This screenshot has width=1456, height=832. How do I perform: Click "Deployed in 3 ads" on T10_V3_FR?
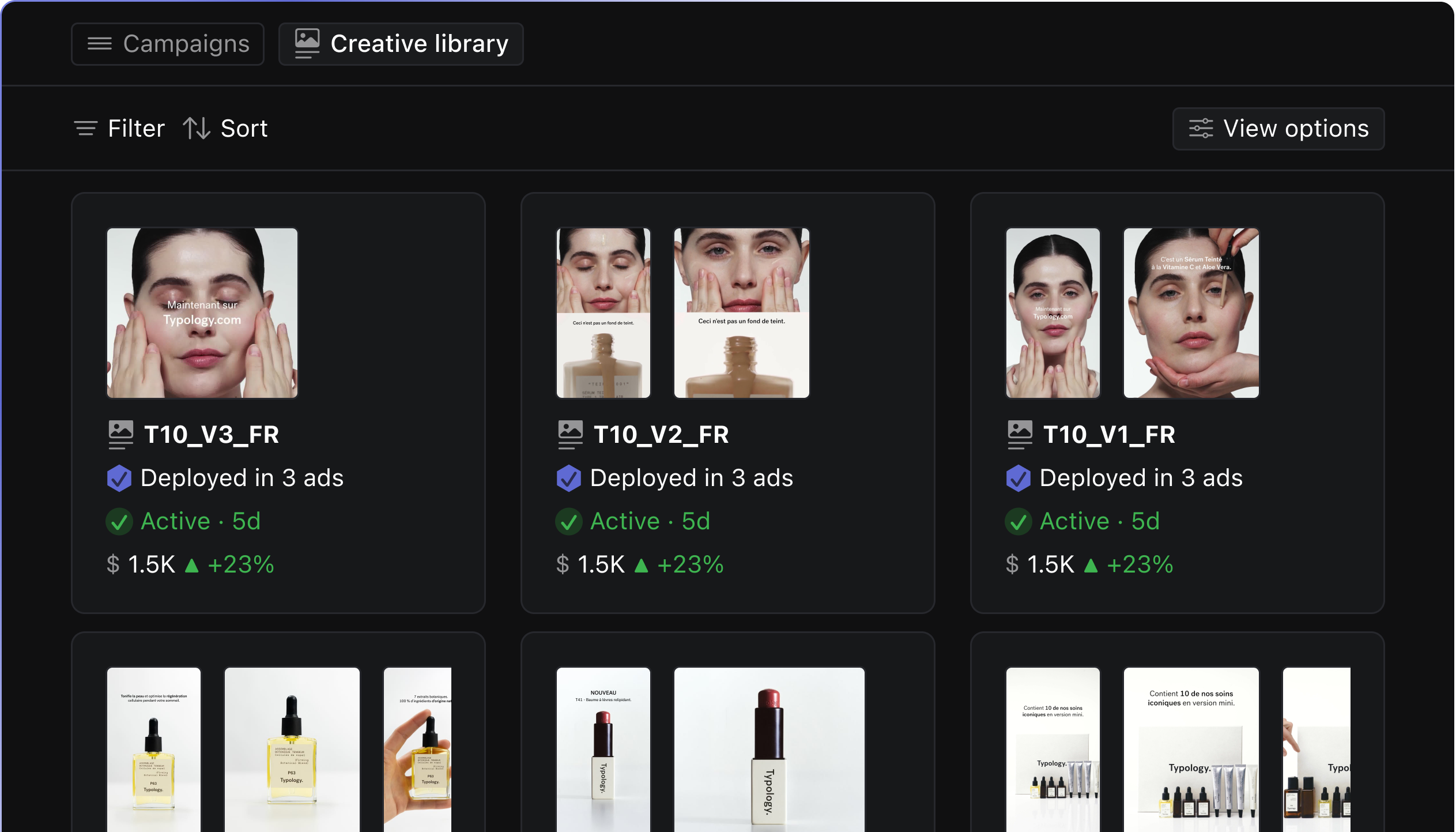pos(242,478)
